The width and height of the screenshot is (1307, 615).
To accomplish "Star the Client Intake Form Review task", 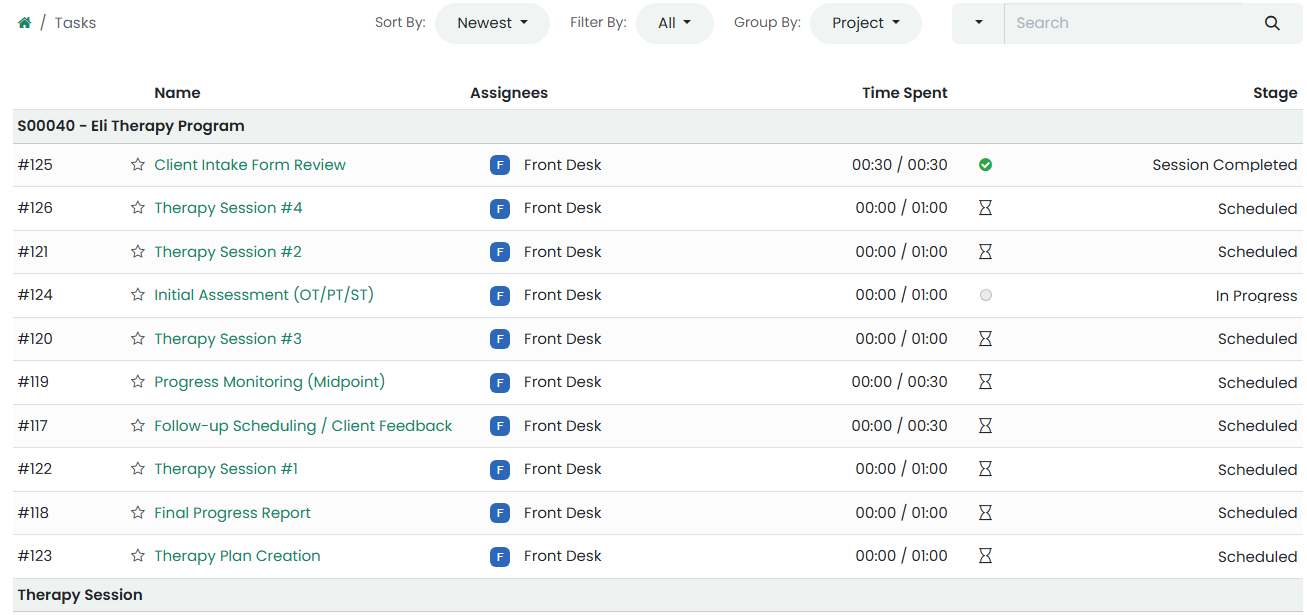I will tap(138, 165).
